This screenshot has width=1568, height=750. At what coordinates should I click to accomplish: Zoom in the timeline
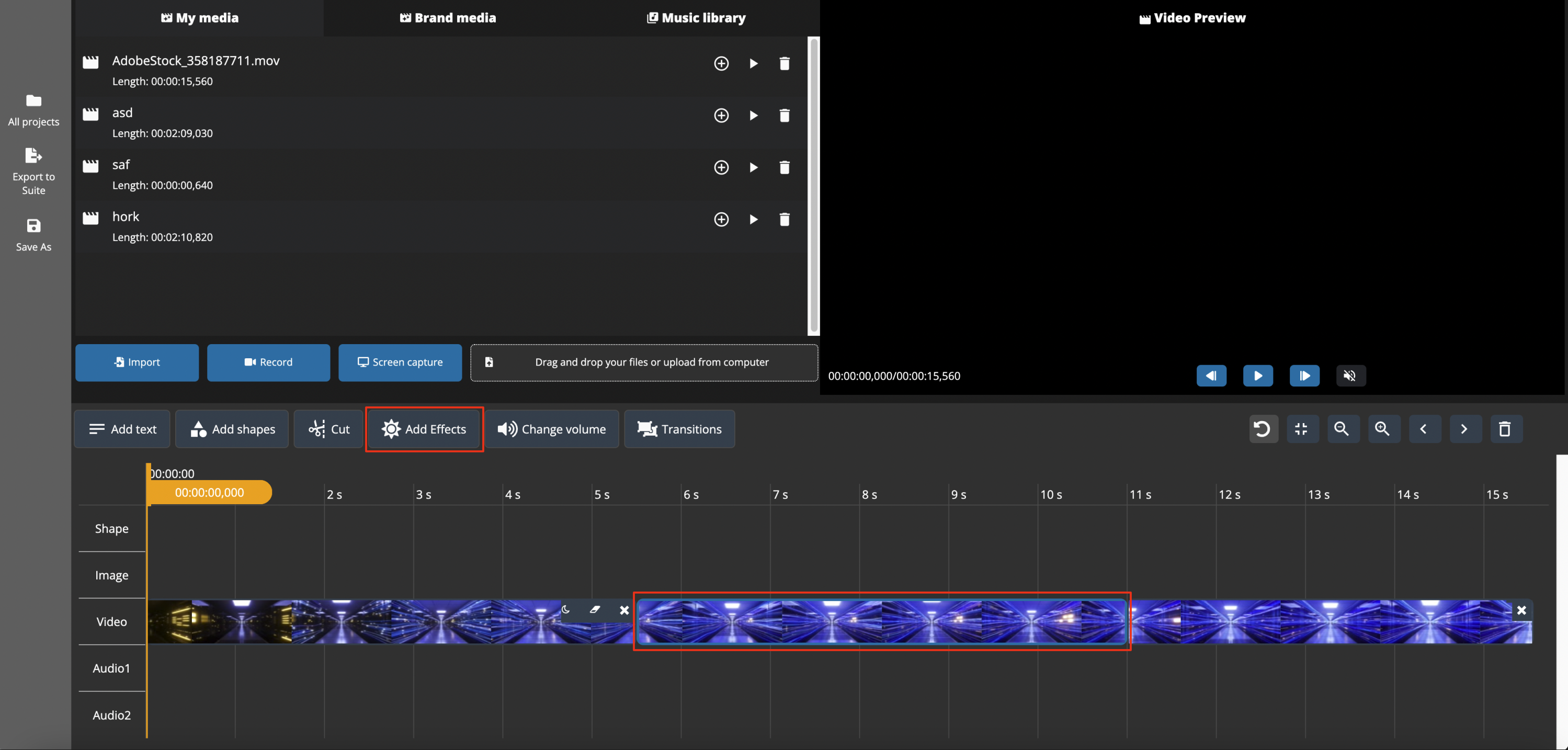pyautogui.click(x=1383, y=429)
